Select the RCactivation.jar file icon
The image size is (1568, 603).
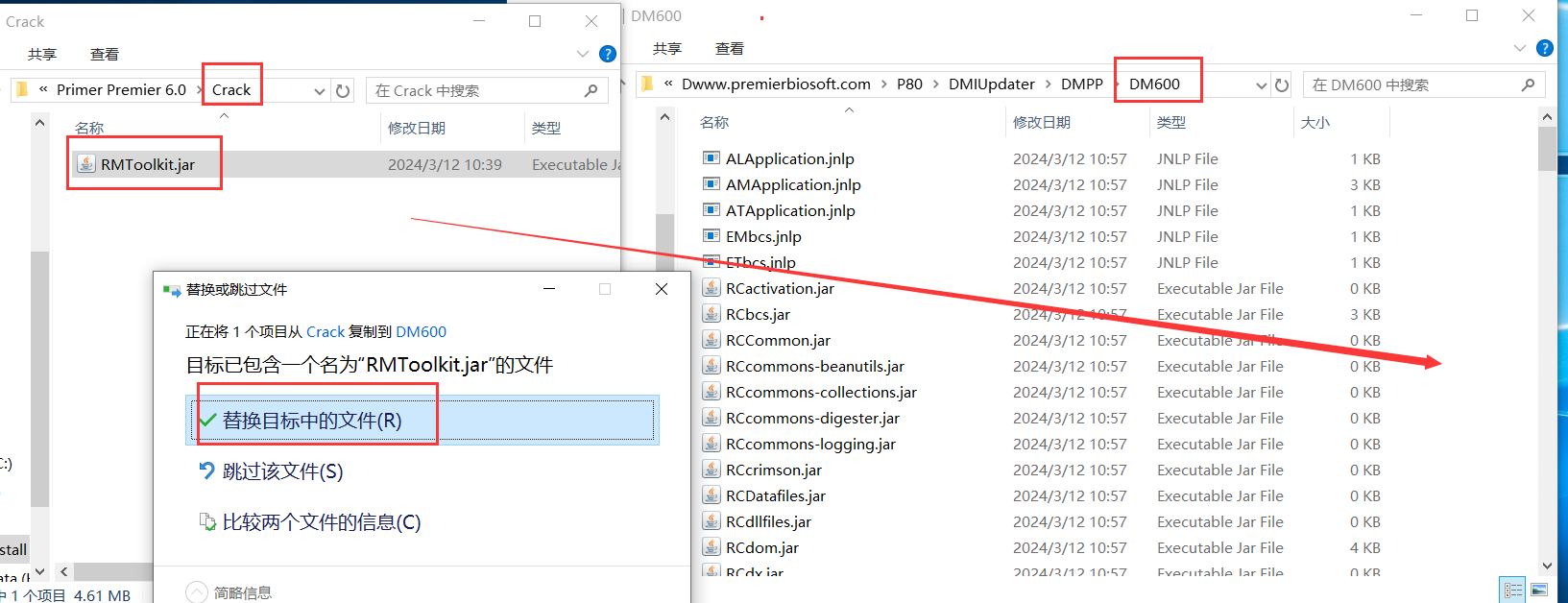(x=712, y=288)
